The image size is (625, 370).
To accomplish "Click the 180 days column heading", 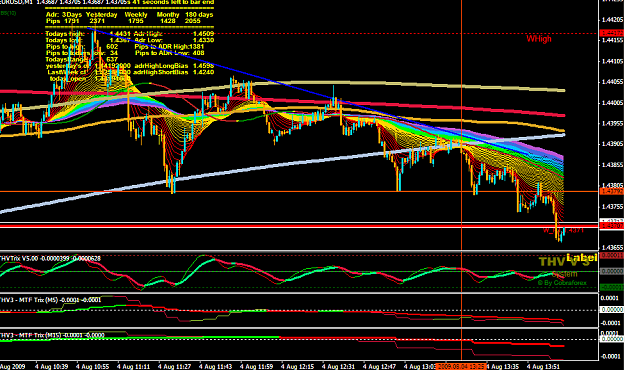I will pos(199,15).
